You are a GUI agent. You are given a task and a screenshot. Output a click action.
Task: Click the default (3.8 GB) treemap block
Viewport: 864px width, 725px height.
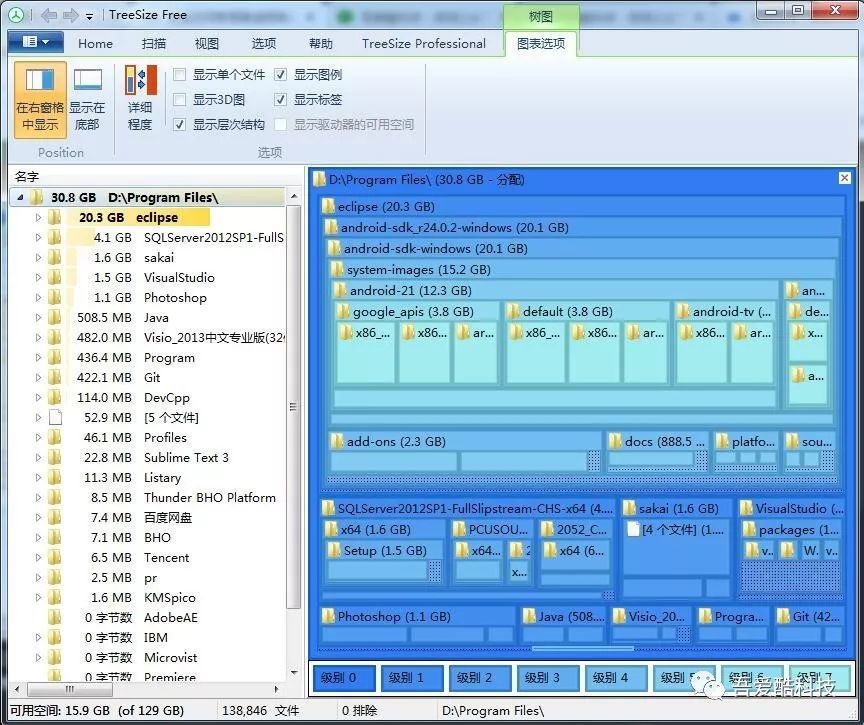pyautogui.click(x=587, y=342)
